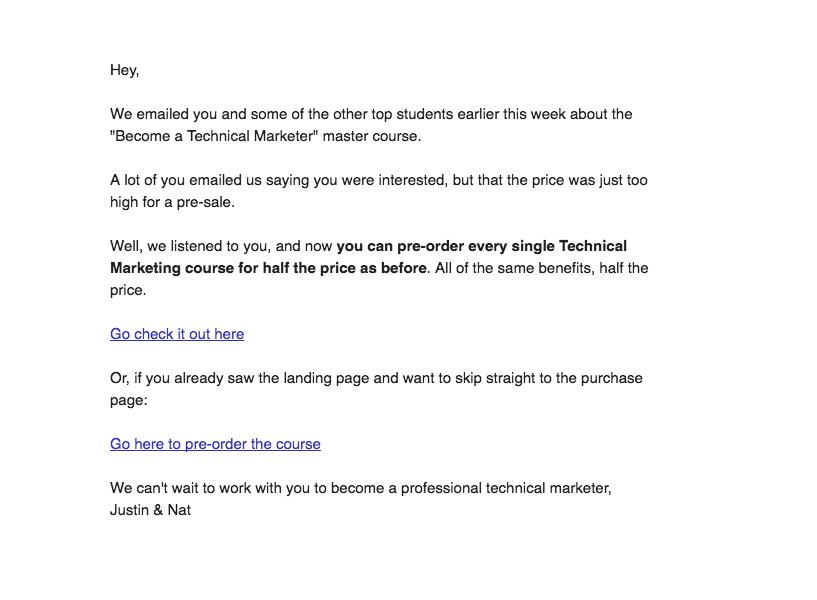Click the quoted 'Become a Technical Marketer' title

tap(214, 136)
